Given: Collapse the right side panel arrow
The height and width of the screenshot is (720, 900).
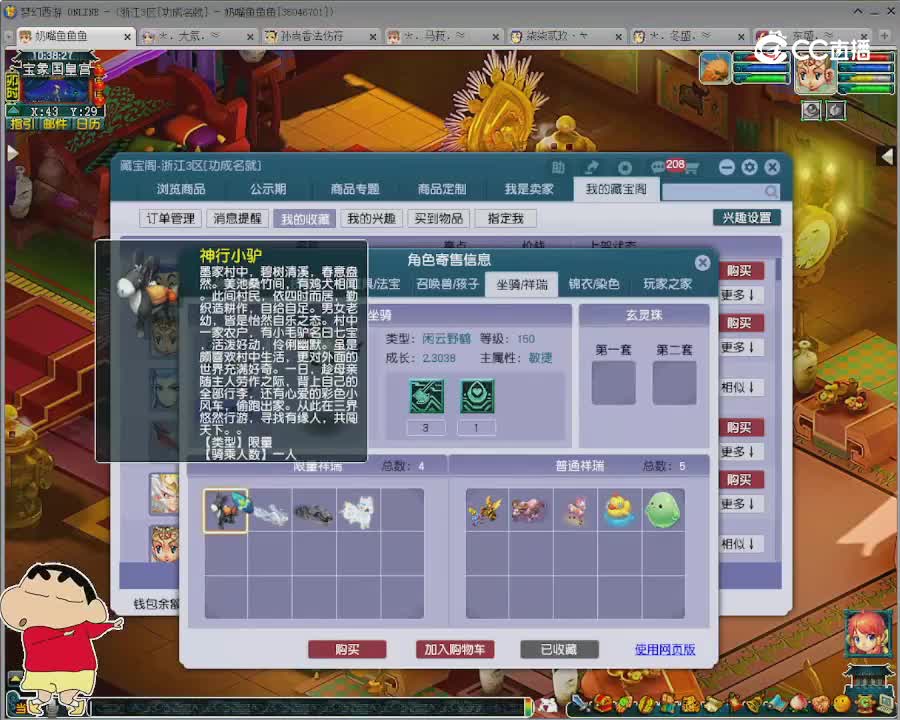Looking at the screenshot, I should pyautogui.click(x=887, y=155).
